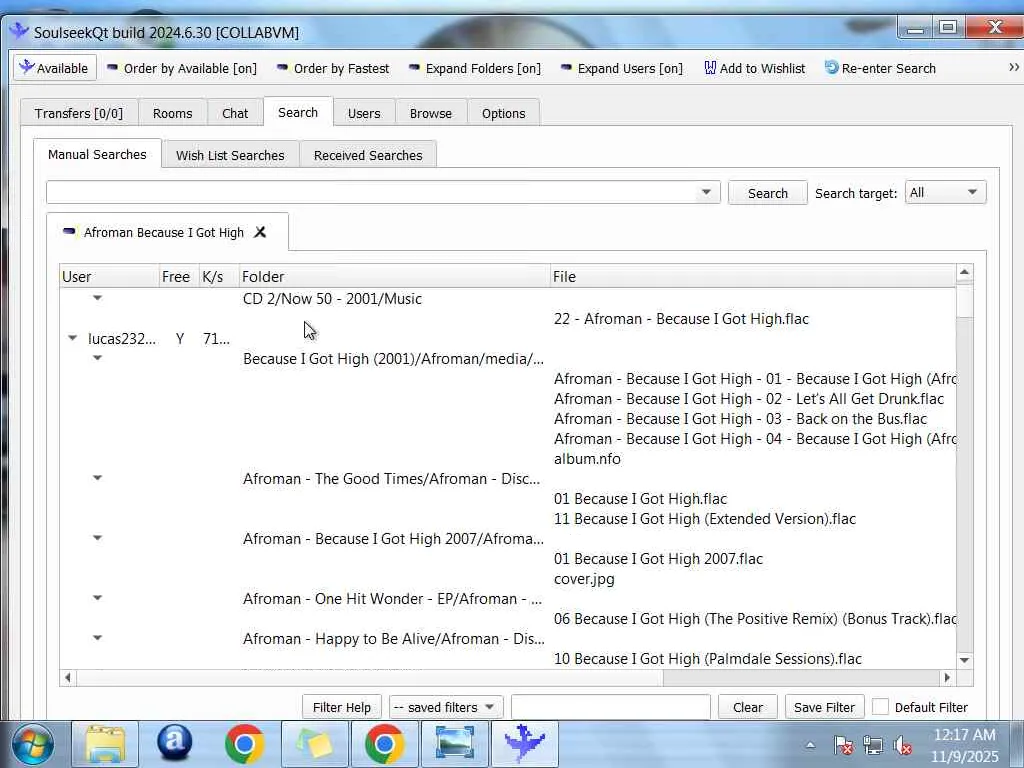Collapse Because I Got High (2001) folder
The image size is (1024, 768).
click(x=97, y=358)
